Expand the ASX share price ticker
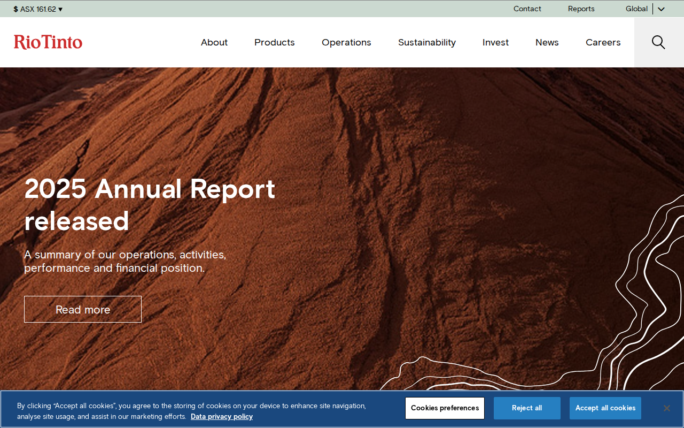 coord(38,9)
